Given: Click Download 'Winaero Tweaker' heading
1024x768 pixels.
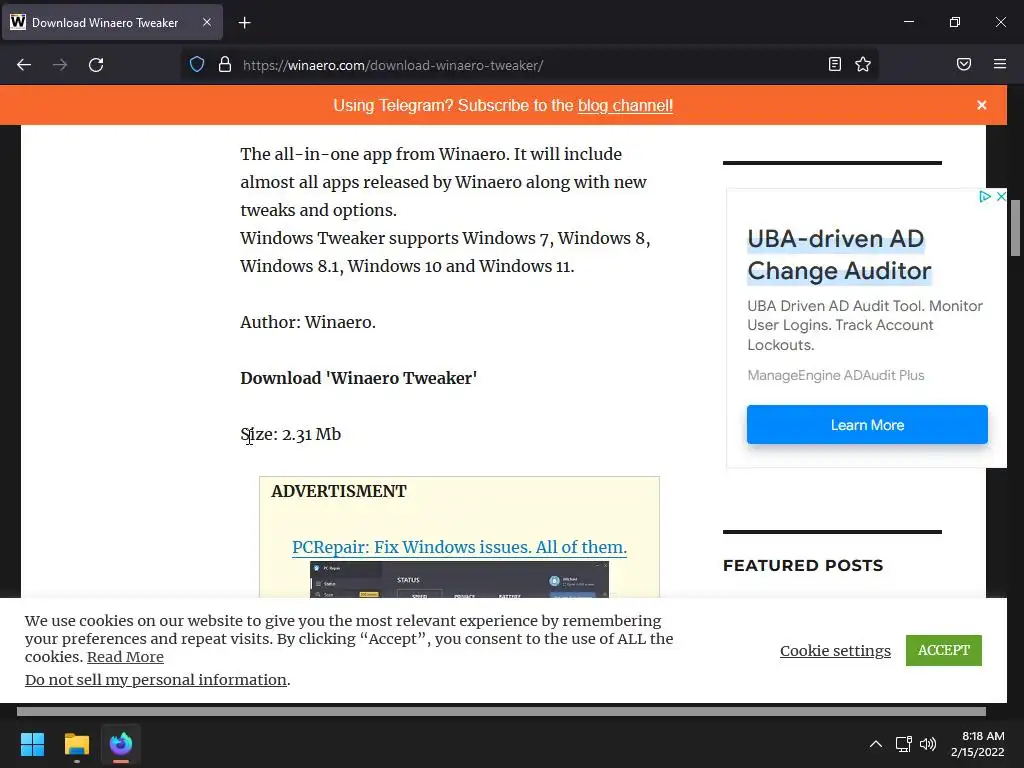Looking at the screenshot, I should tap(359, 378).
